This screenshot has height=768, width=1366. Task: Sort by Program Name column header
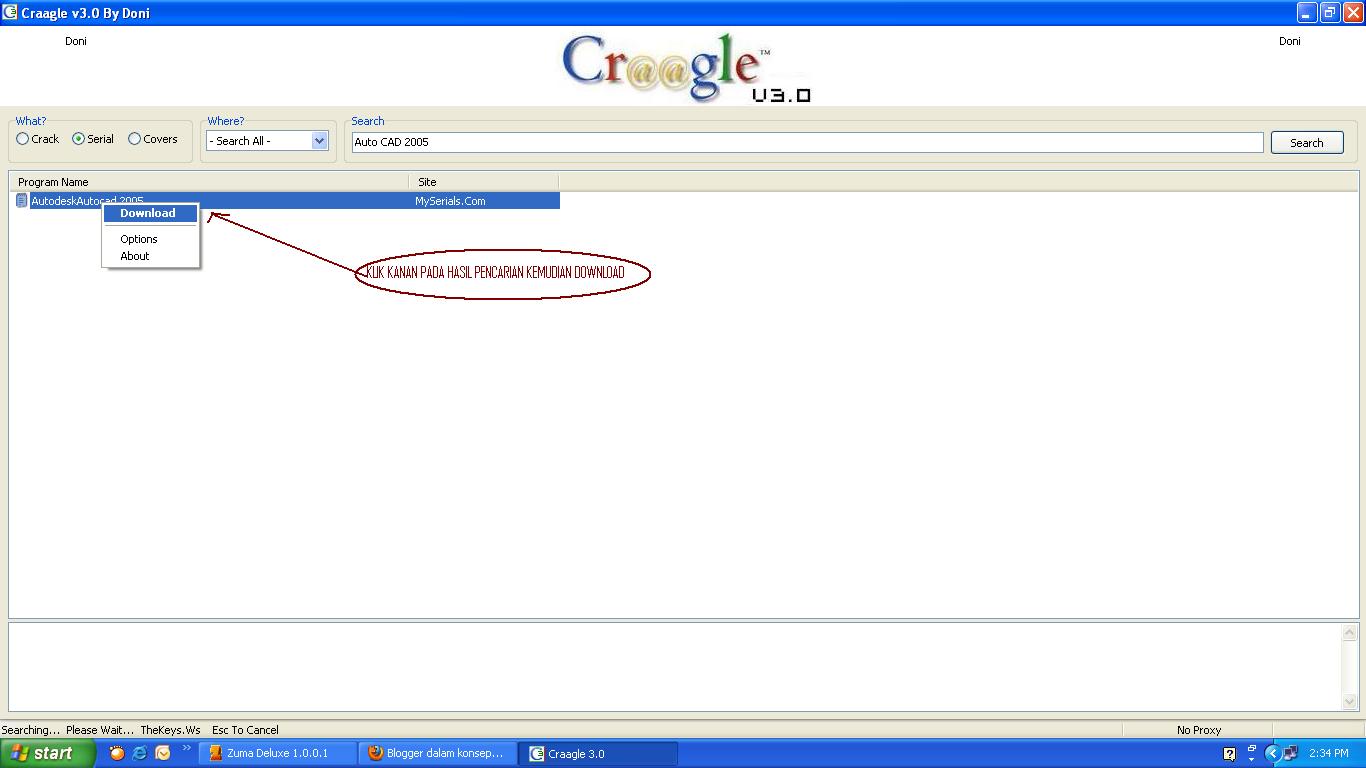click(209, 182)
